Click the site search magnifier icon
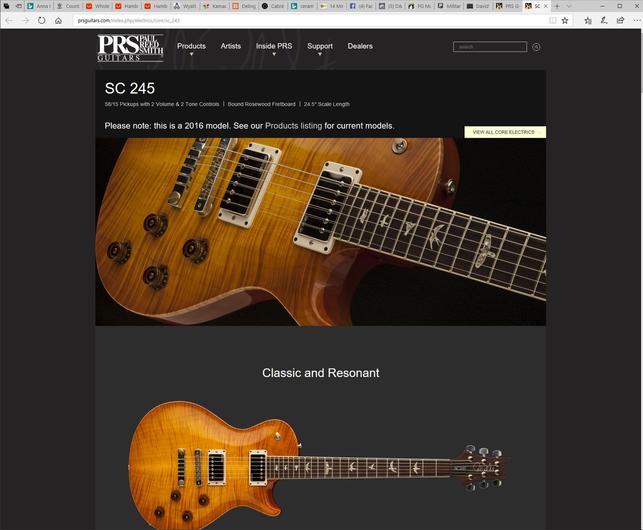643x530 pixels. point(536,47)
